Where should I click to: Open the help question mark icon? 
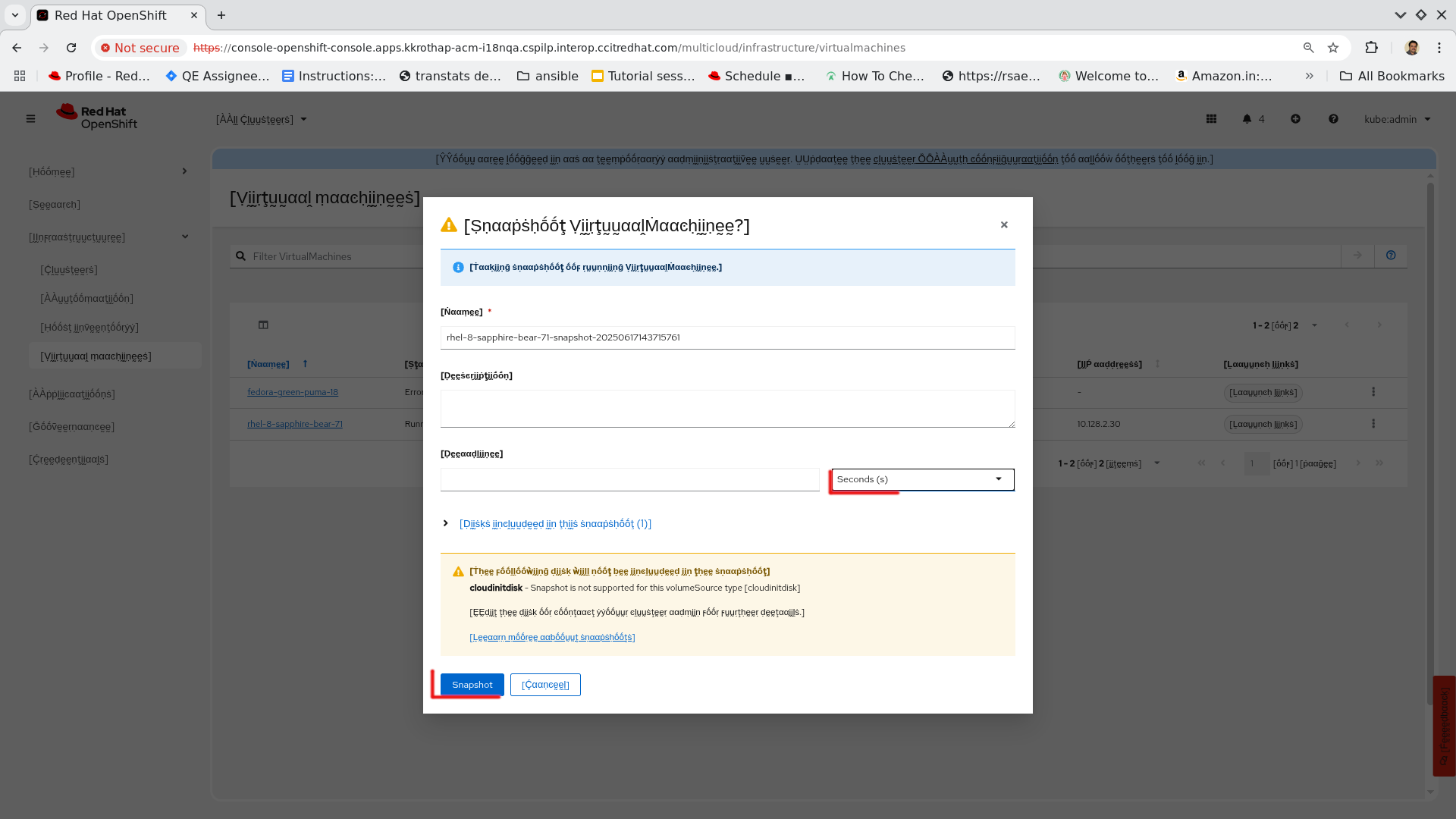[x=1333, y=119]
